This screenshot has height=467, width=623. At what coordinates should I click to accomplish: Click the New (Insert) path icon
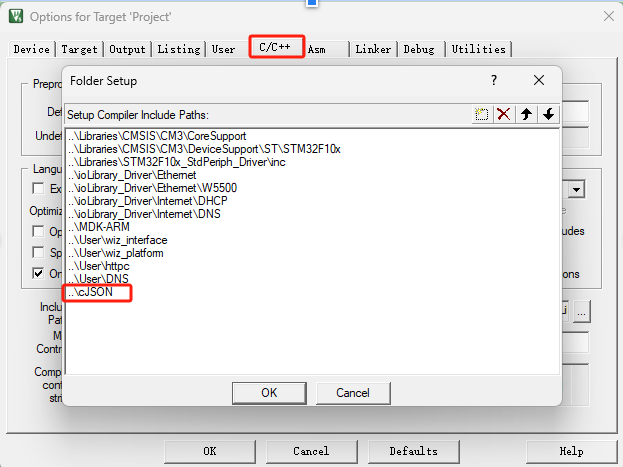pyautogui.click(x=482, y=114)
